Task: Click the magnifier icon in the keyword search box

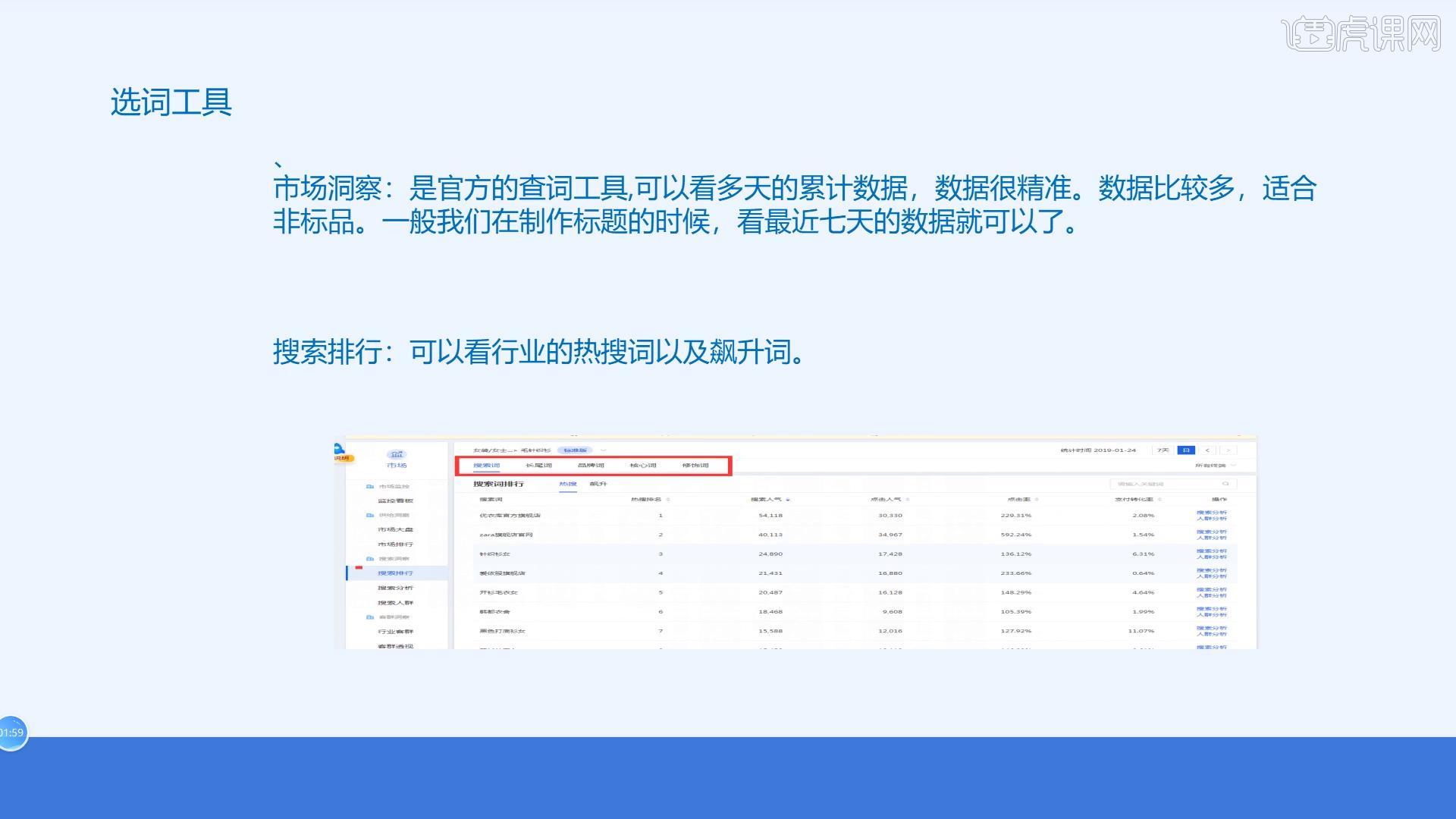Action: [x=1225, y=483]
